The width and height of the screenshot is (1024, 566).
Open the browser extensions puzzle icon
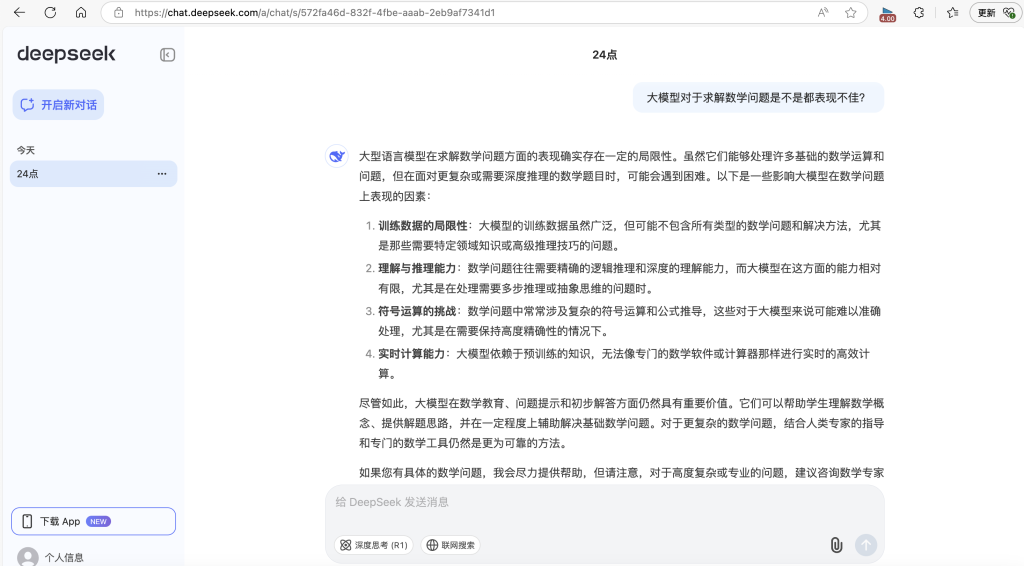pos(919,12)
